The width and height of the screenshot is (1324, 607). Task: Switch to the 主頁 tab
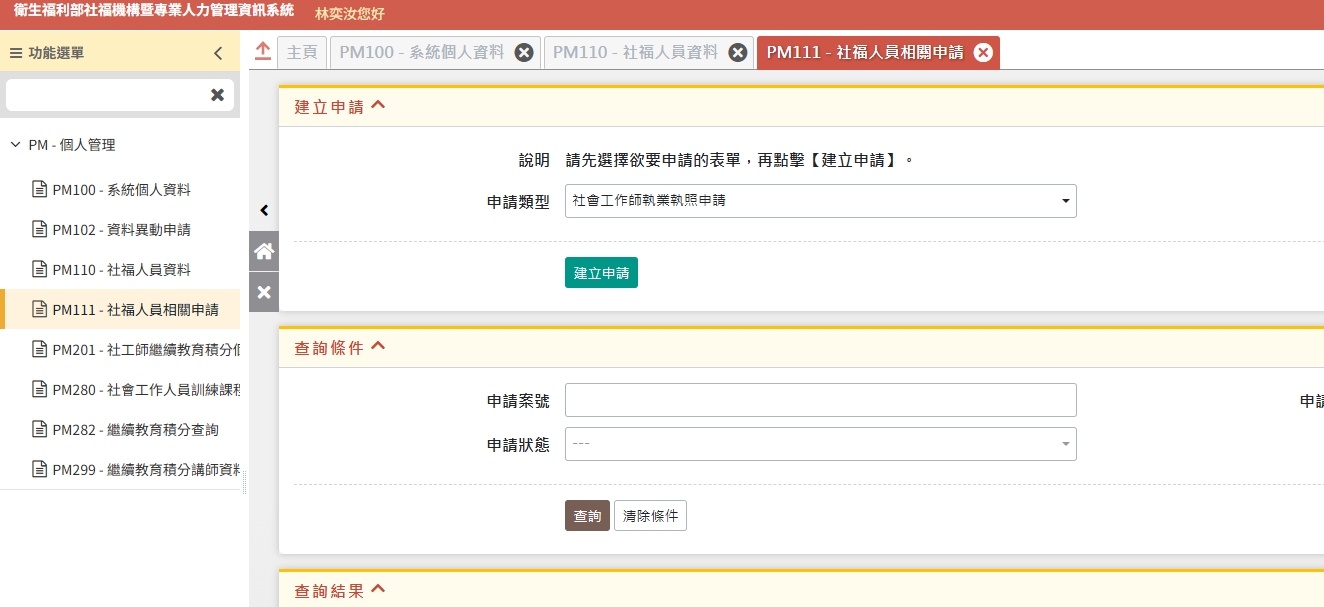(301, 53)
